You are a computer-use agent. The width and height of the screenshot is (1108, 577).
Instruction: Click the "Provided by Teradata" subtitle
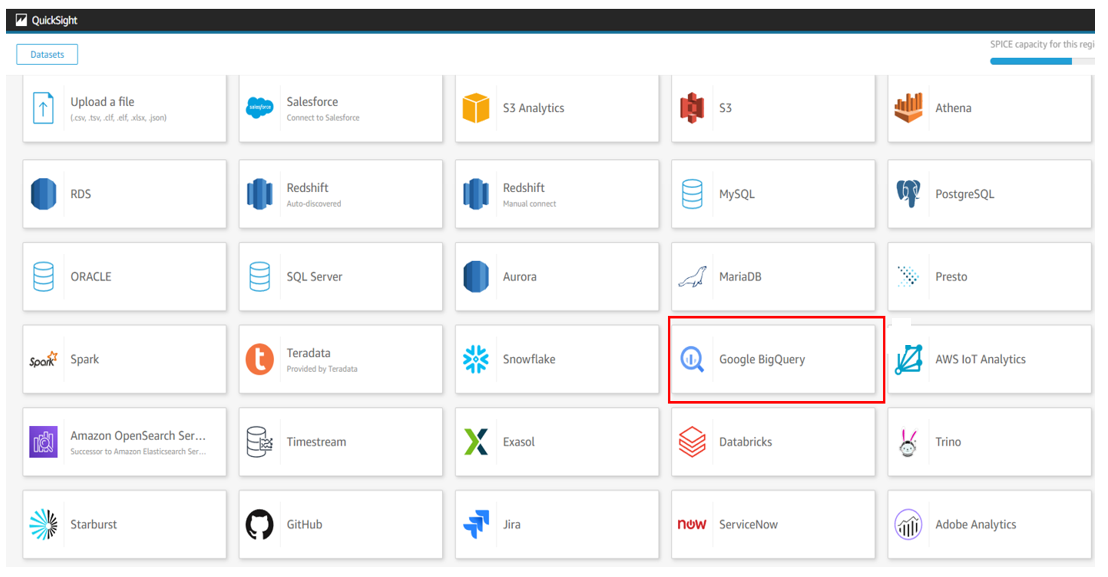coord(322,369)
